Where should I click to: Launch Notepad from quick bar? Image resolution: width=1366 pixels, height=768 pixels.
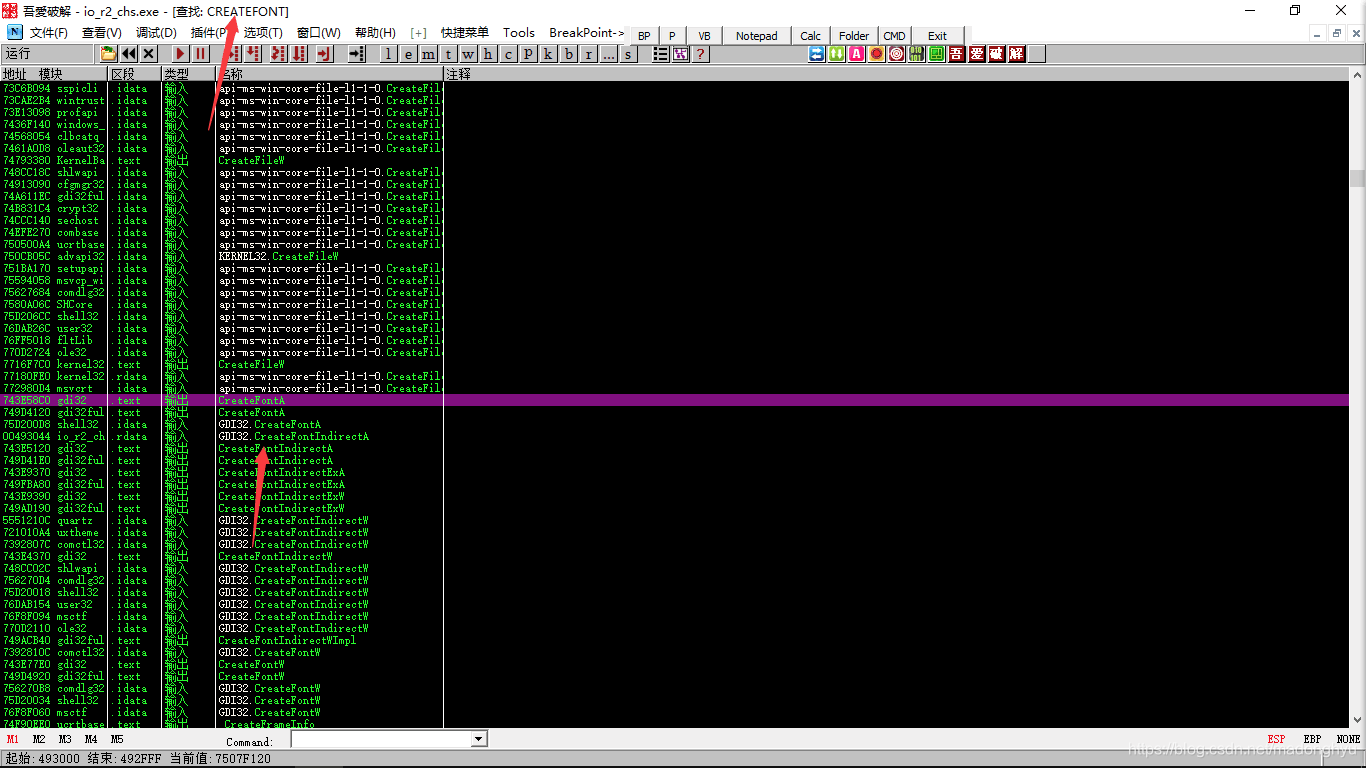[757, 36]
